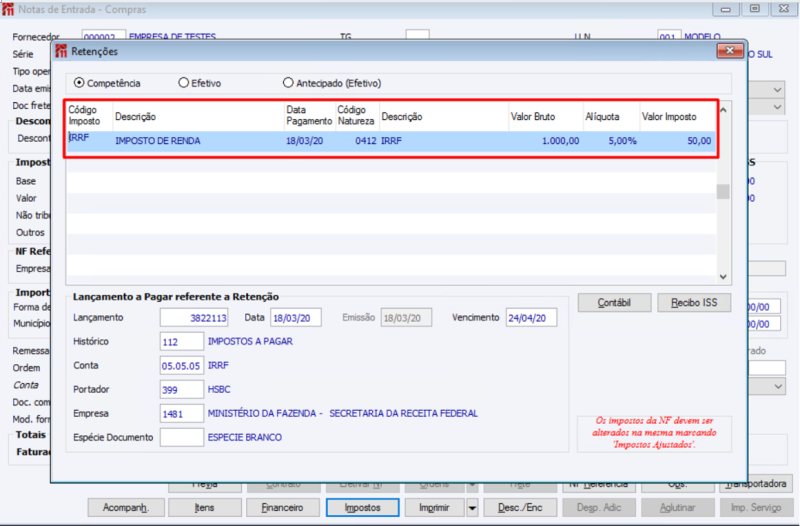
Task: Click the Conta field 05.05.05
Action: coord(182,365)
